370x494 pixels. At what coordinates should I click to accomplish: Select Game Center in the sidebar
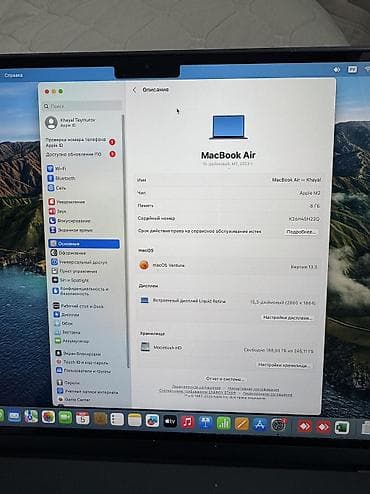click(74, 399)
